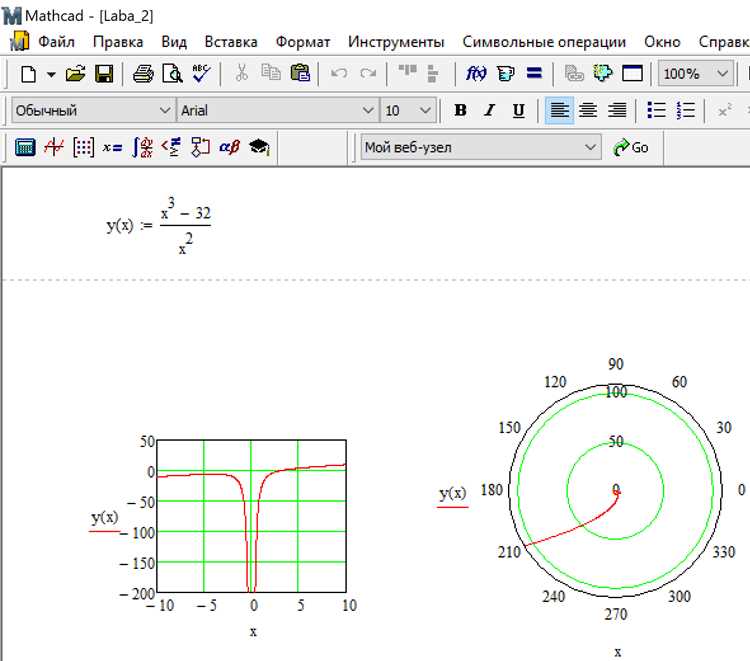The width and height of the screenshot is (750, 661).
Task: Toggle bold formatting
Action: pyautogui.click(x=460, y=110)
